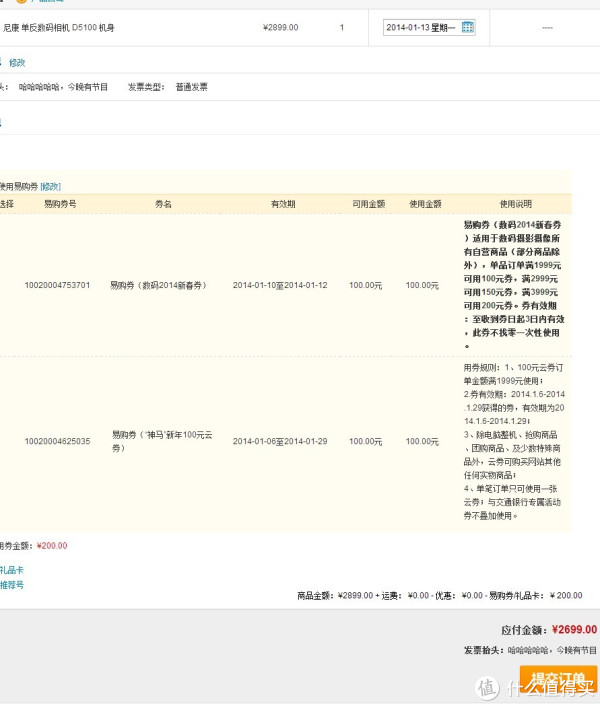The image size is (600, 706).
Task: Select coupon name 易购券（"神马"新年100元云券）
Action: pos(162,441)
